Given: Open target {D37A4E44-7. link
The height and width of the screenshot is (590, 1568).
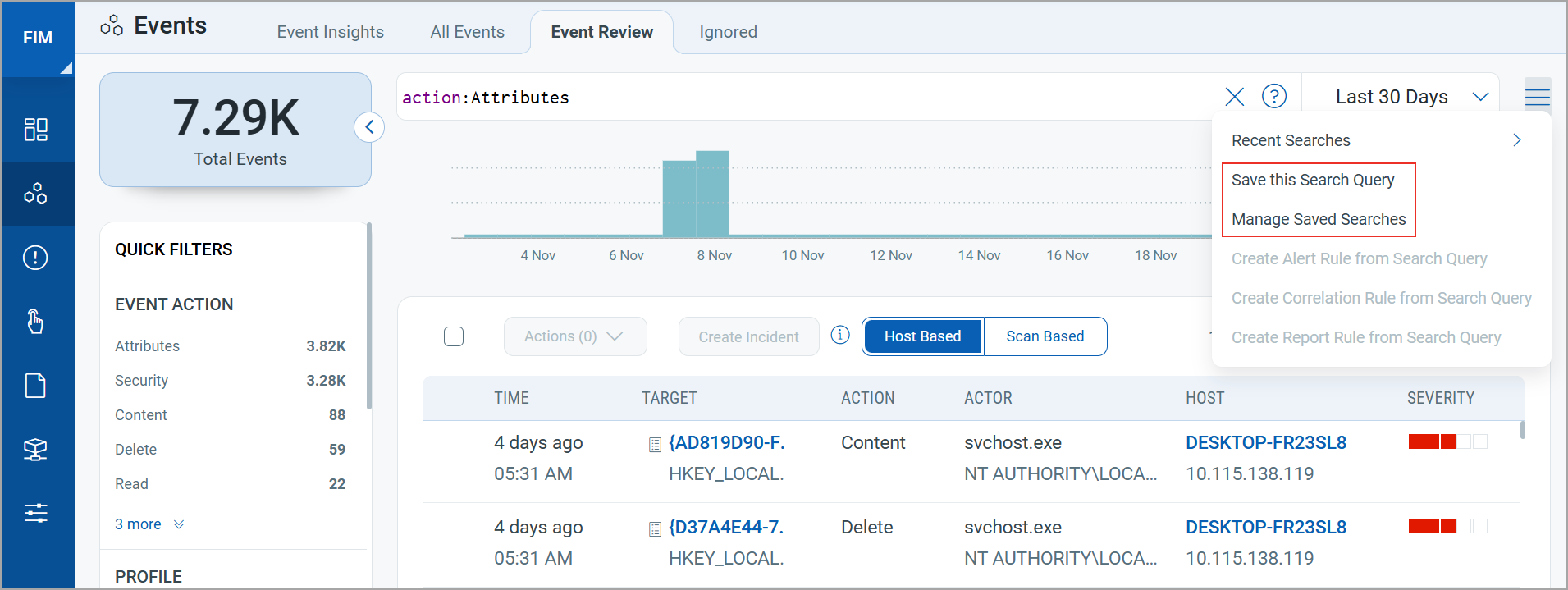Looking at the screenshot, I should coord(726,527).
